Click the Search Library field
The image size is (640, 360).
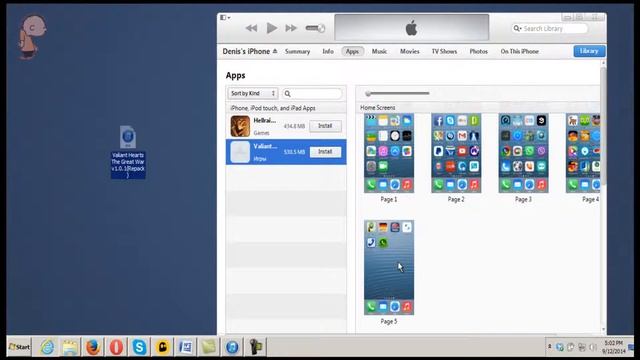click(550, 29)
